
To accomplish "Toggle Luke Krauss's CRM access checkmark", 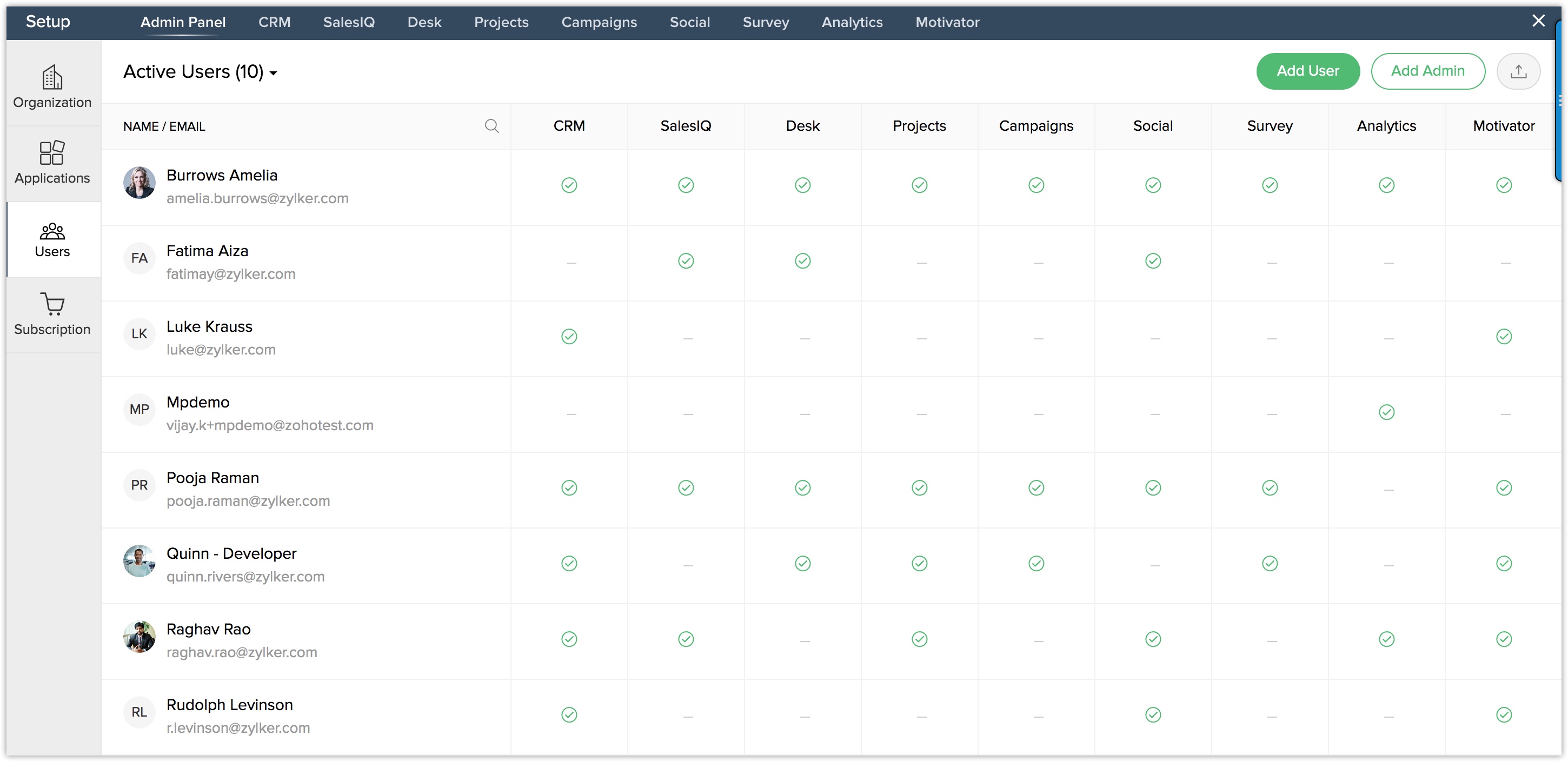I will [568, 337].
